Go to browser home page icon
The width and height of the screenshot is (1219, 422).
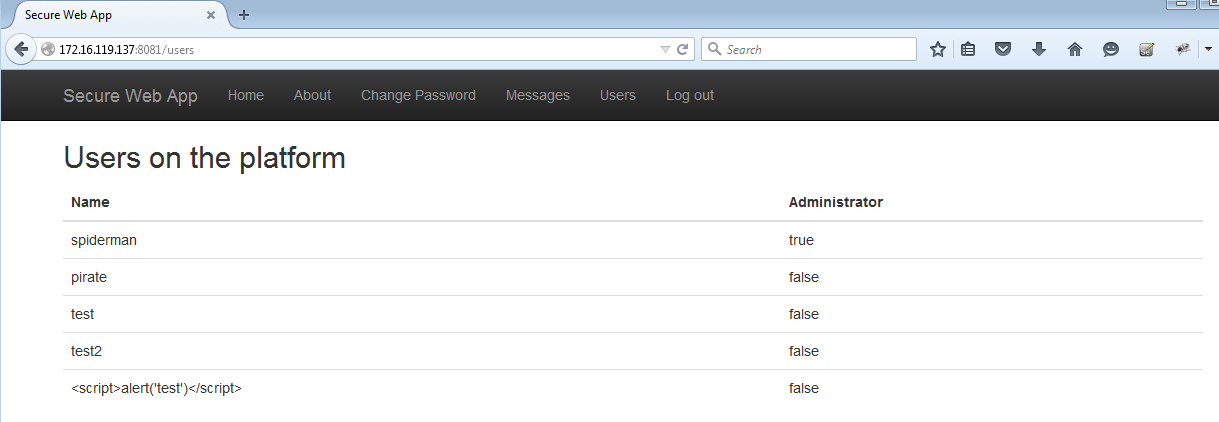pyautogui.click(x=1075, y=49)
